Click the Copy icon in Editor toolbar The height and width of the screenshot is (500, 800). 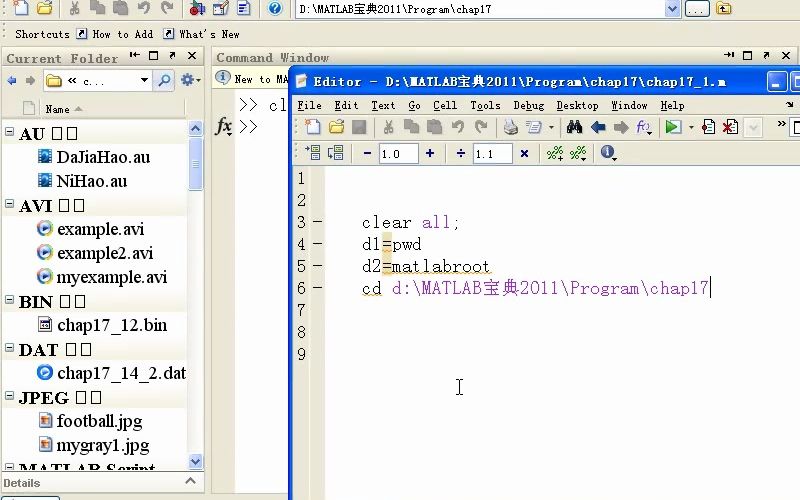tap(411, 127)
